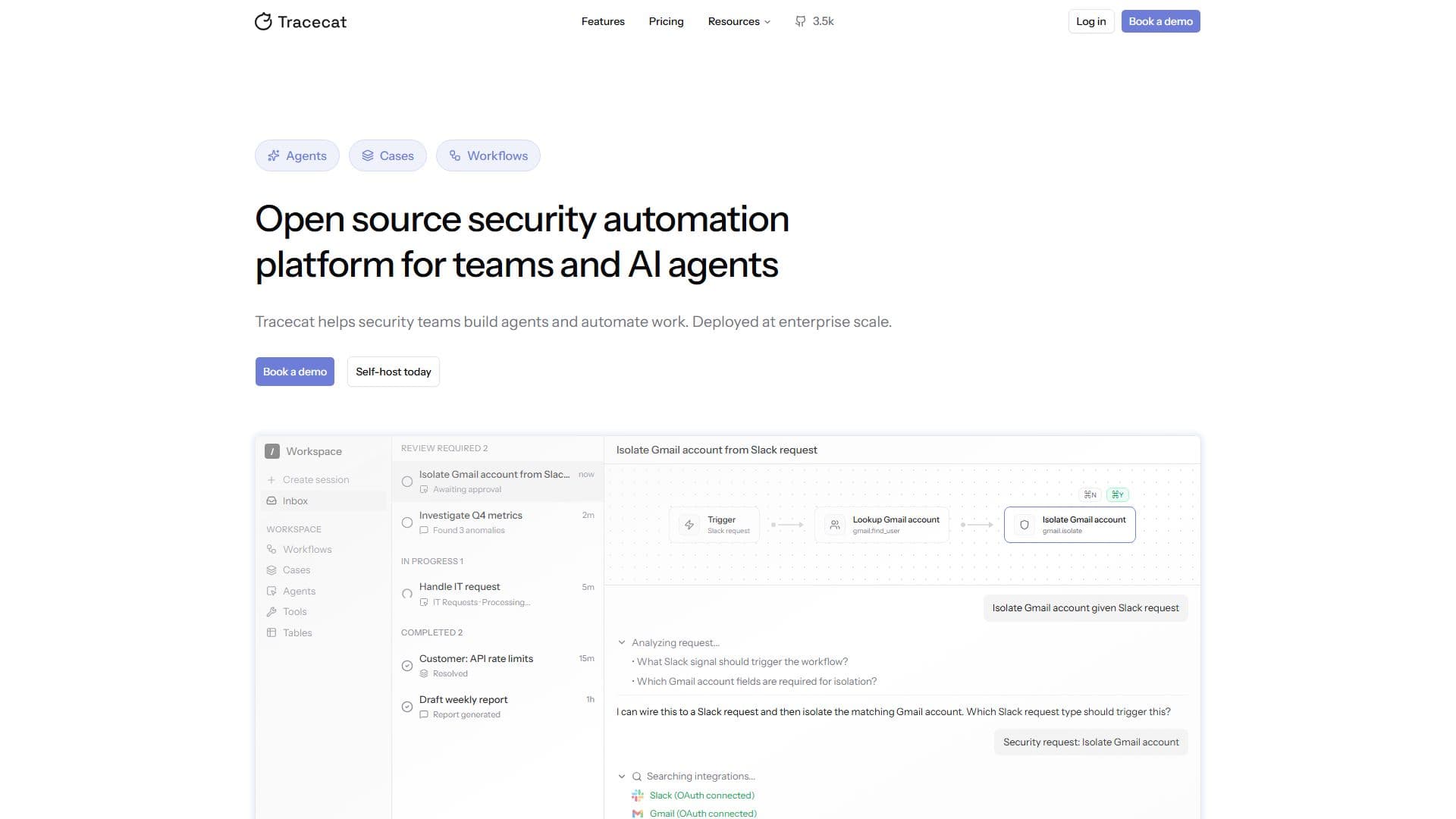This screenshot has height=819, width=1456.
Task: Toggle completed check for Customer: API rate limits
Action: pyautogui.click(x=407, y=666)
